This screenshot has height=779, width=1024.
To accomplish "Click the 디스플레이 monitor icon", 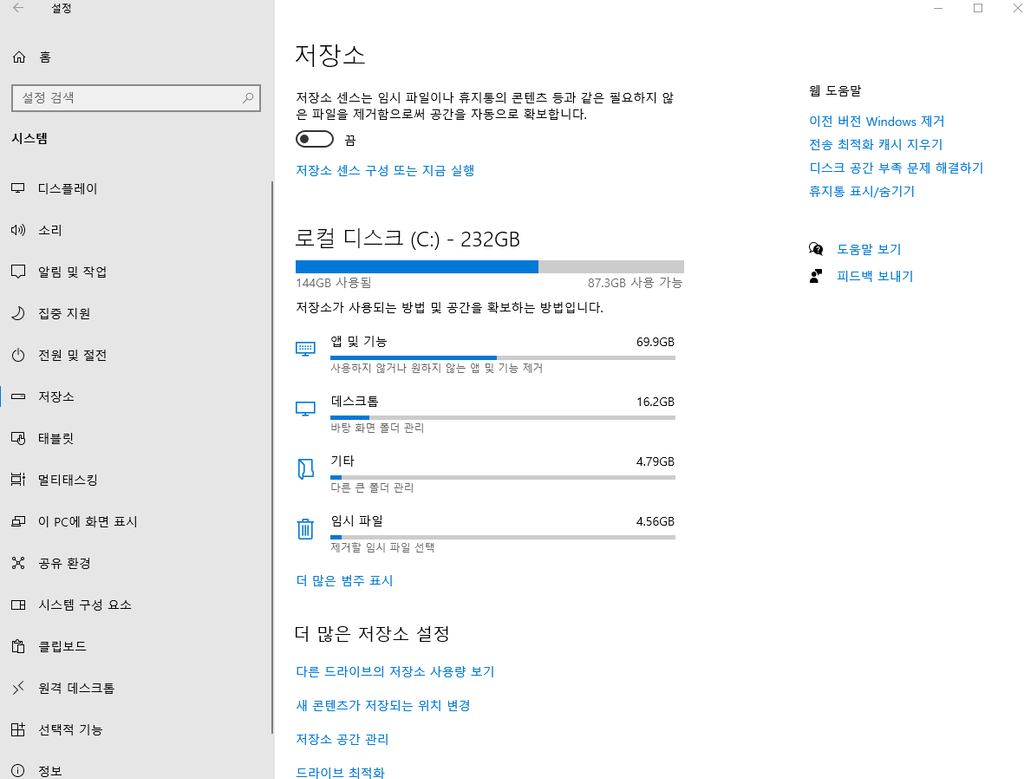I will coord(18,189).
